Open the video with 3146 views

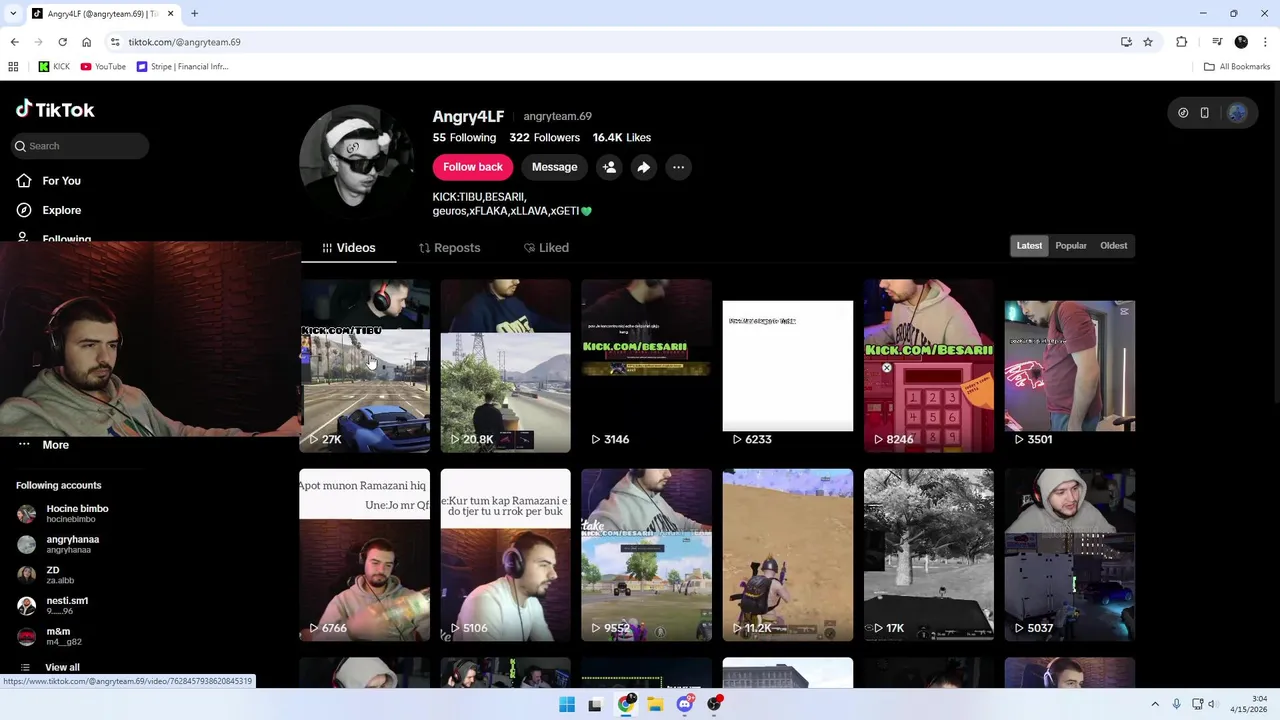(x=647, y=366)
